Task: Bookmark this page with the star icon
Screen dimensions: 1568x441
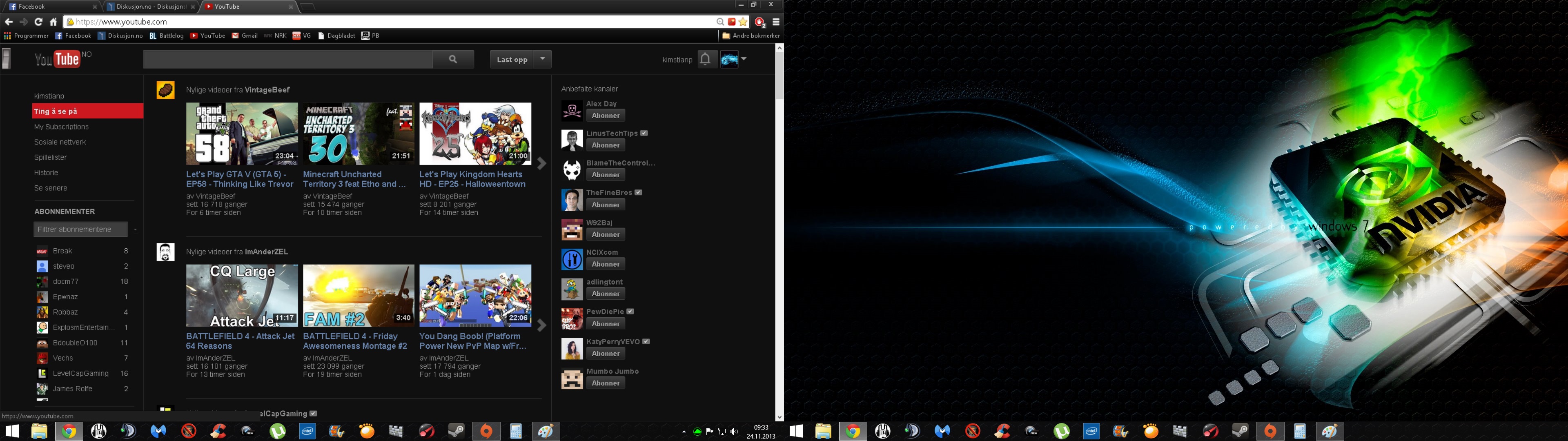Action: point(743,22)
